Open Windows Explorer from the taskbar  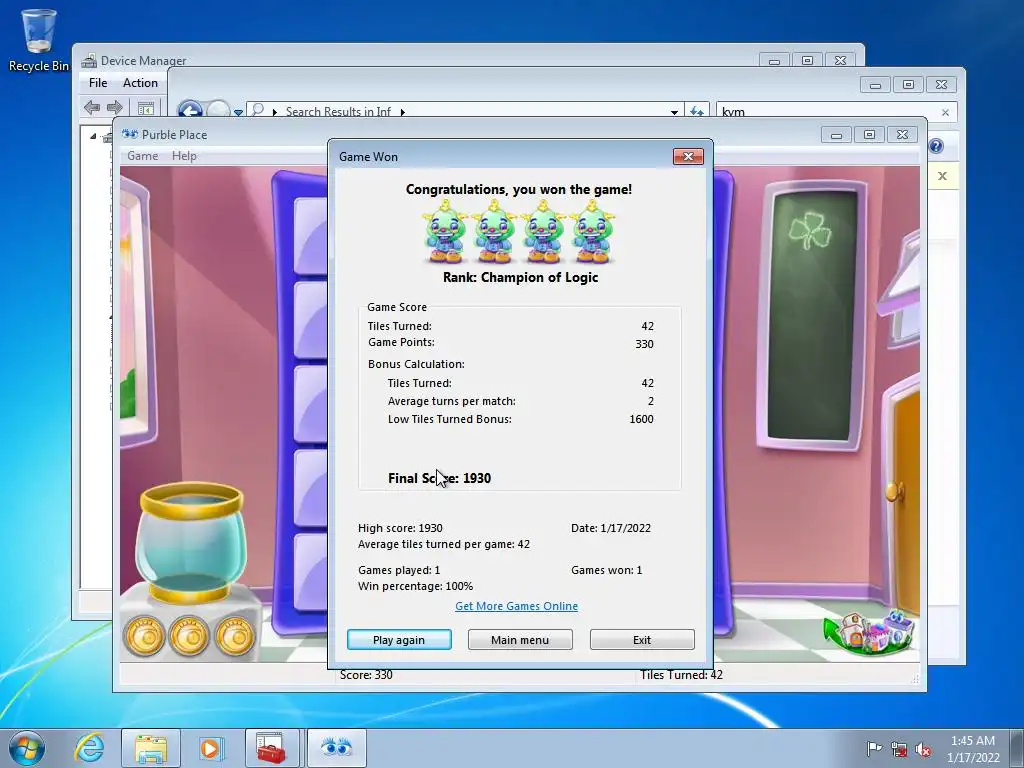coord(150,748)
